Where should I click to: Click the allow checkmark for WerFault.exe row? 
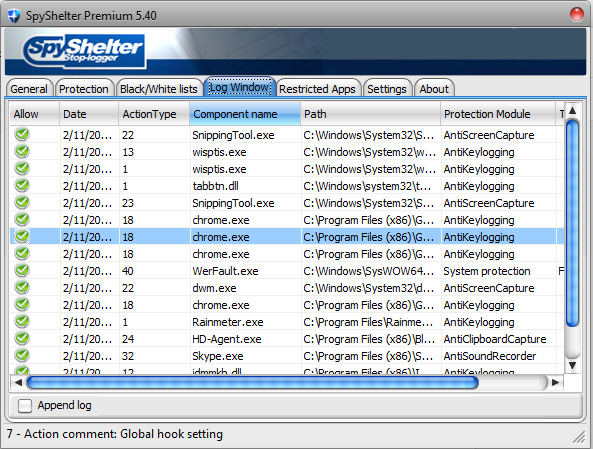click(22, 270)
